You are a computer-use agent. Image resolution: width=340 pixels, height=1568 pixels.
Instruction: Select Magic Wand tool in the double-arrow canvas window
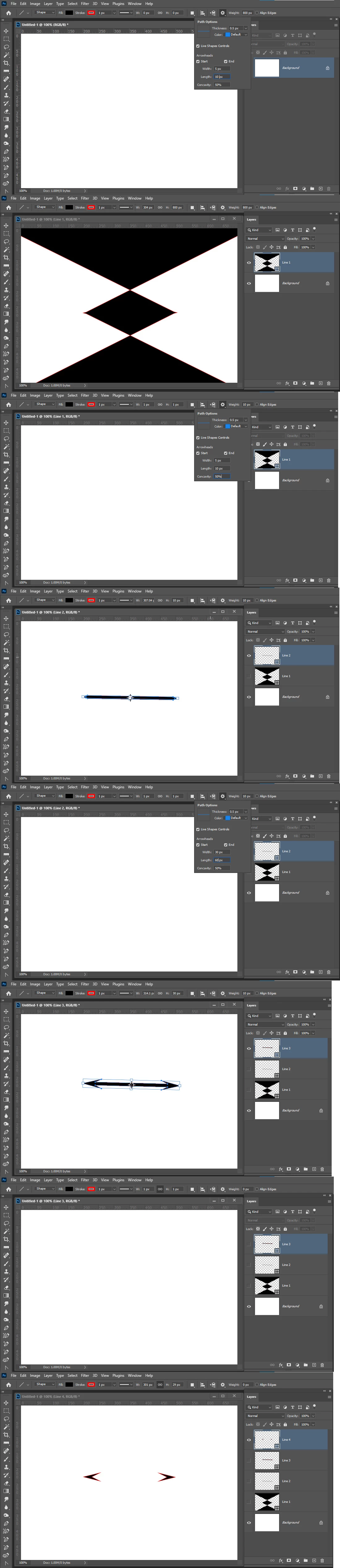[x=7, y=1035]
